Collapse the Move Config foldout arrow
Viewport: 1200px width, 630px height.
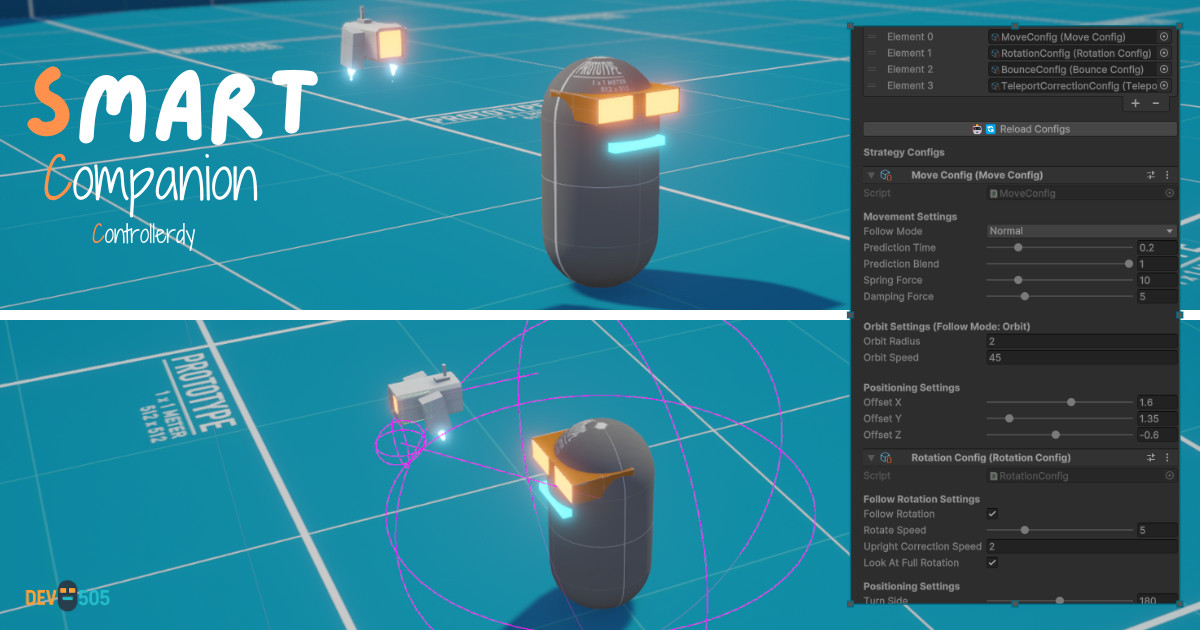tap(870, 175)
